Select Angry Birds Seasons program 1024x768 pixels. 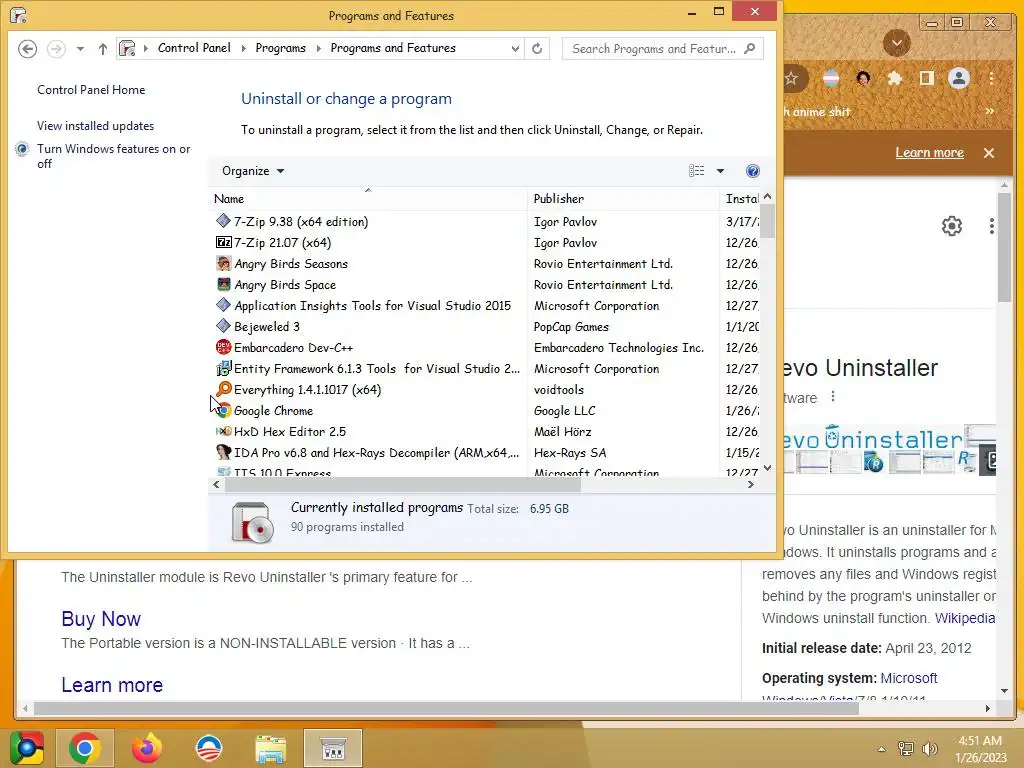[x=291, y=264]
